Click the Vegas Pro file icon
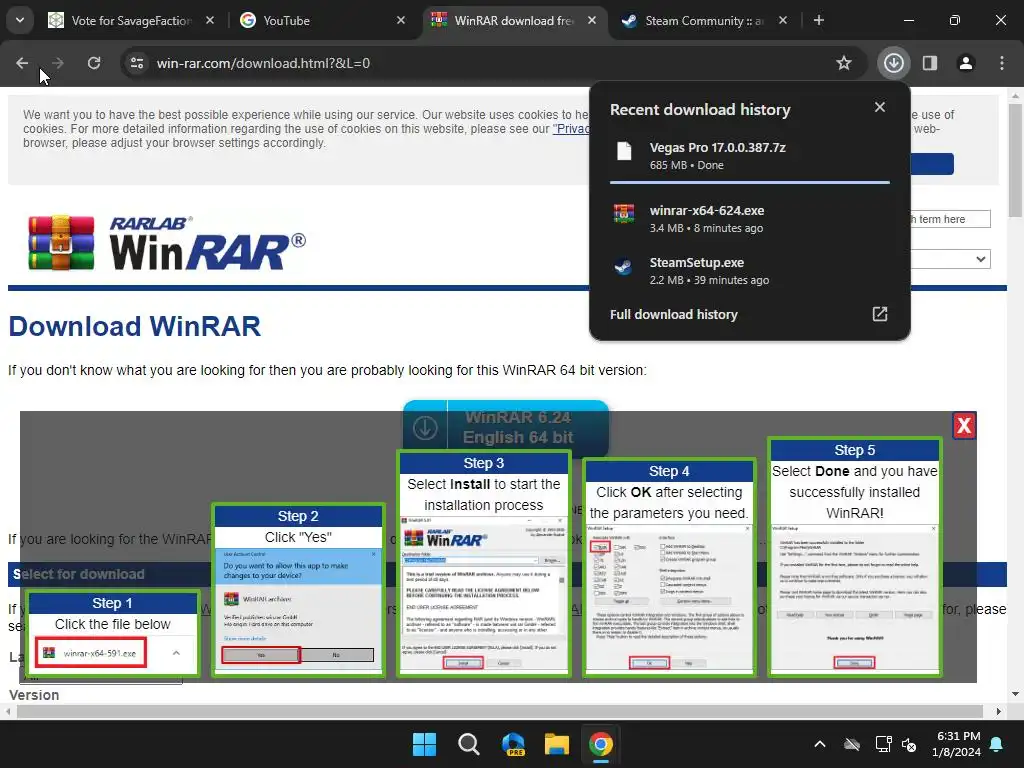This screenshot has height=768, width=1024. 624,152
